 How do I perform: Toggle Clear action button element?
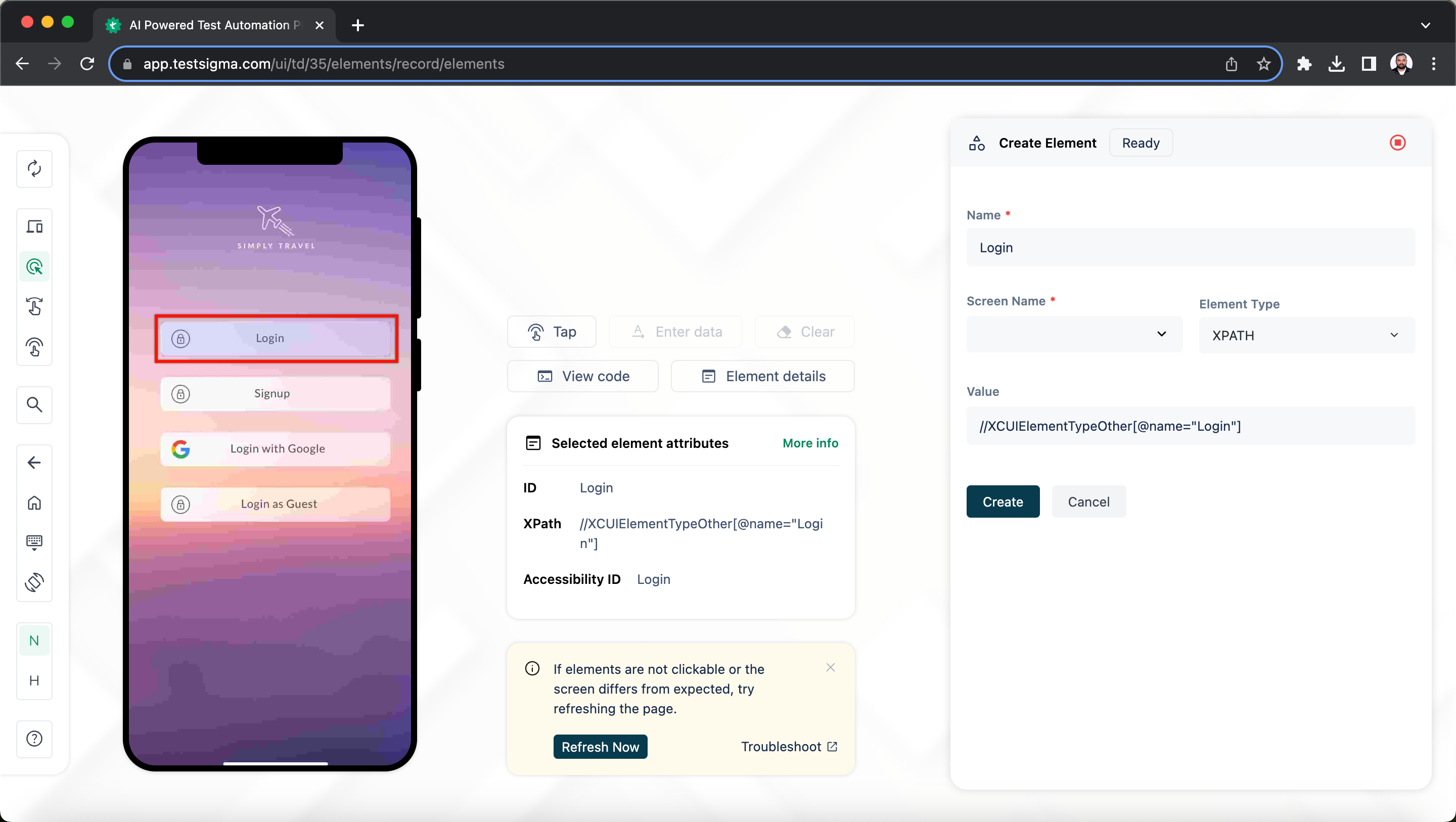tap(805, 331)
